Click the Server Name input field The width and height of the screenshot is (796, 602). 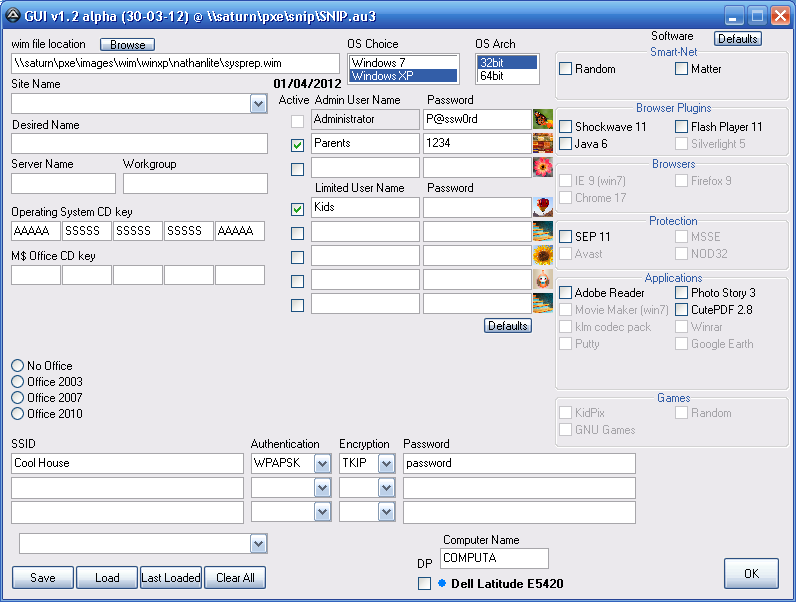point(63,183)
